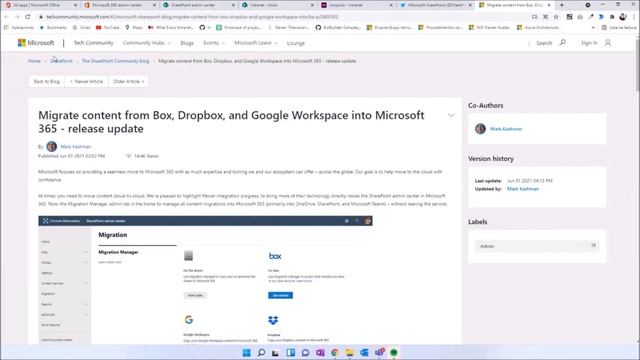Open the article options chevron beside title
The image size is (640, 360).
pyautogui.click(x=451, y=116)
